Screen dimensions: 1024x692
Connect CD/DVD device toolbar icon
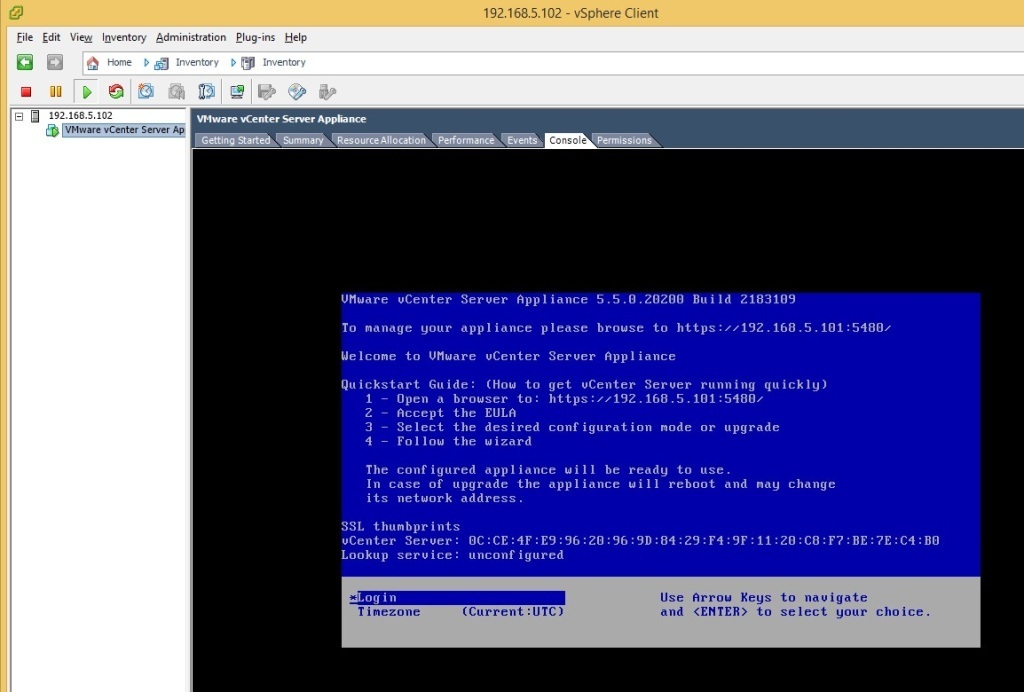point(297,91)
